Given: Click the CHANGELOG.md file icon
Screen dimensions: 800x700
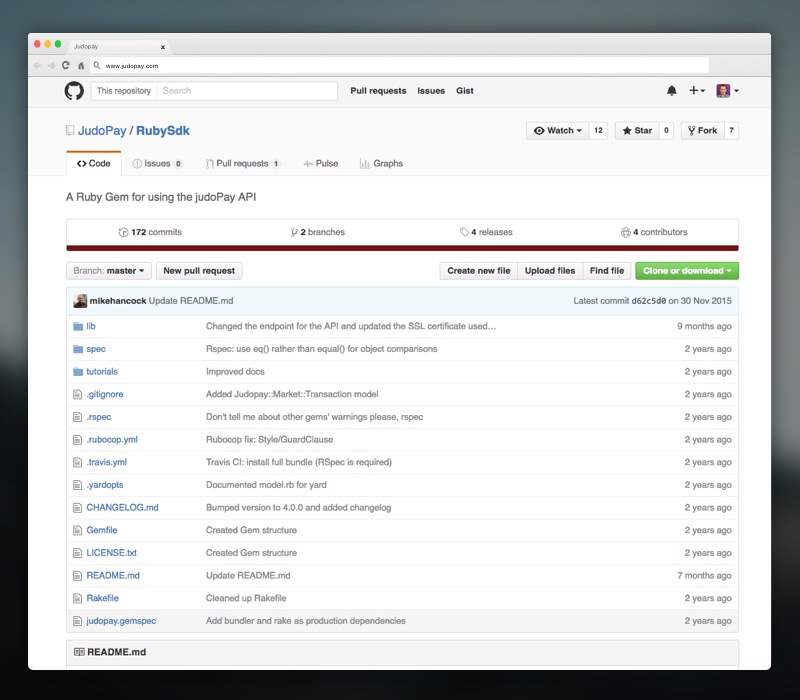Looking at the screenshot, I should coord(78,508).
